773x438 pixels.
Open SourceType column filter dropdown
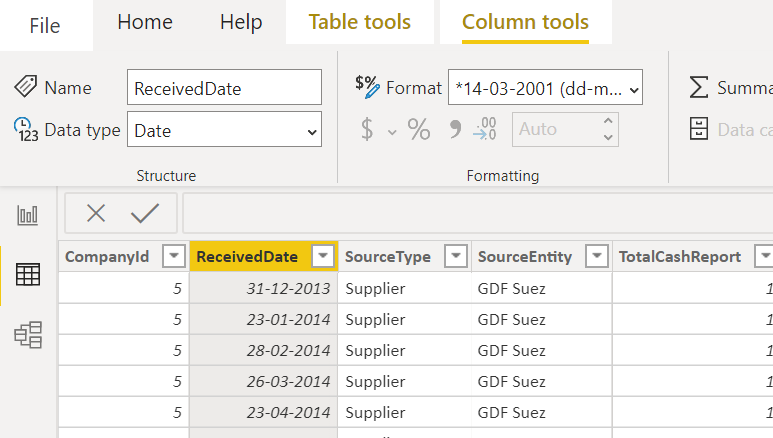point(456,256)
